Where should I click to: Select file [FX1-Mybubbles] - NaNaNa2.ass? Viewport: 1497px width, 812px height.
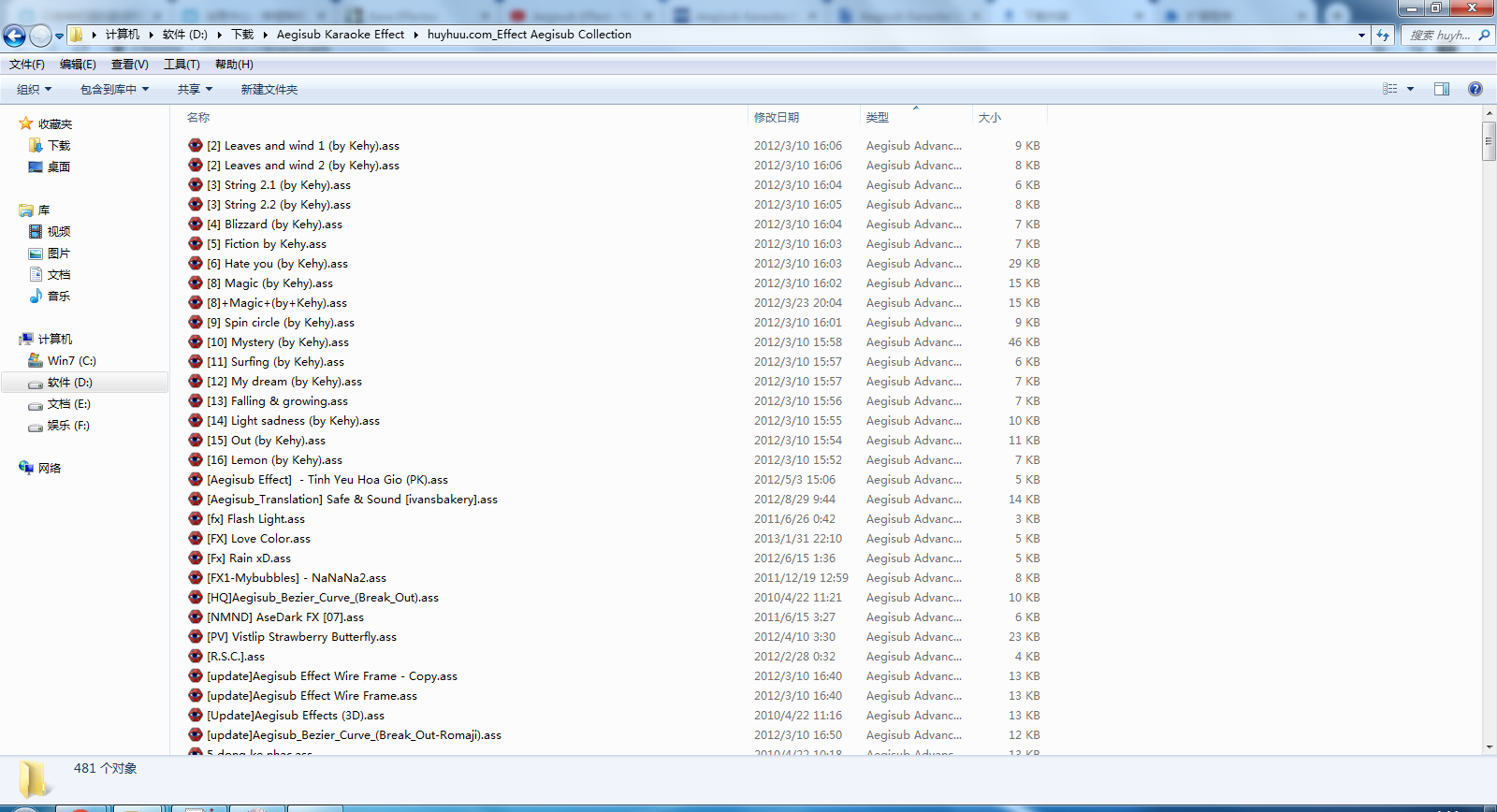point(297,578)
